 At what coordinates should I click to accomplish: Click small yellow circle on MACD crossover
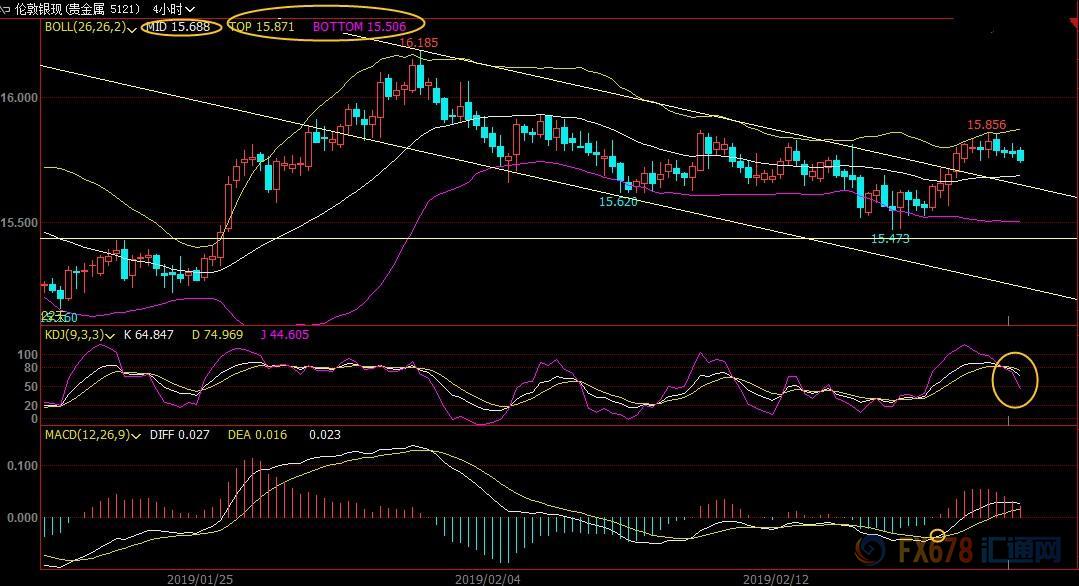[x=937, y=536]
